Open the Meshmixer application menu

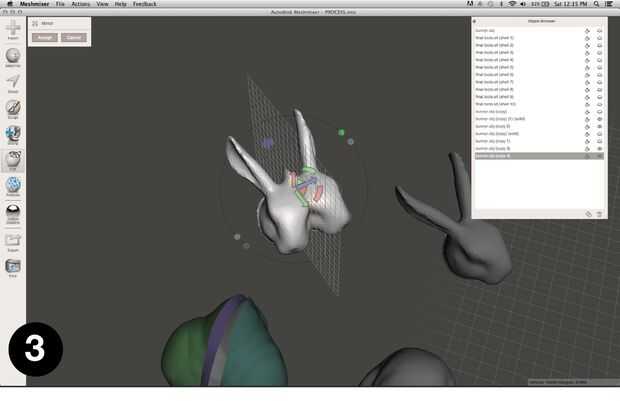point(34,4)
